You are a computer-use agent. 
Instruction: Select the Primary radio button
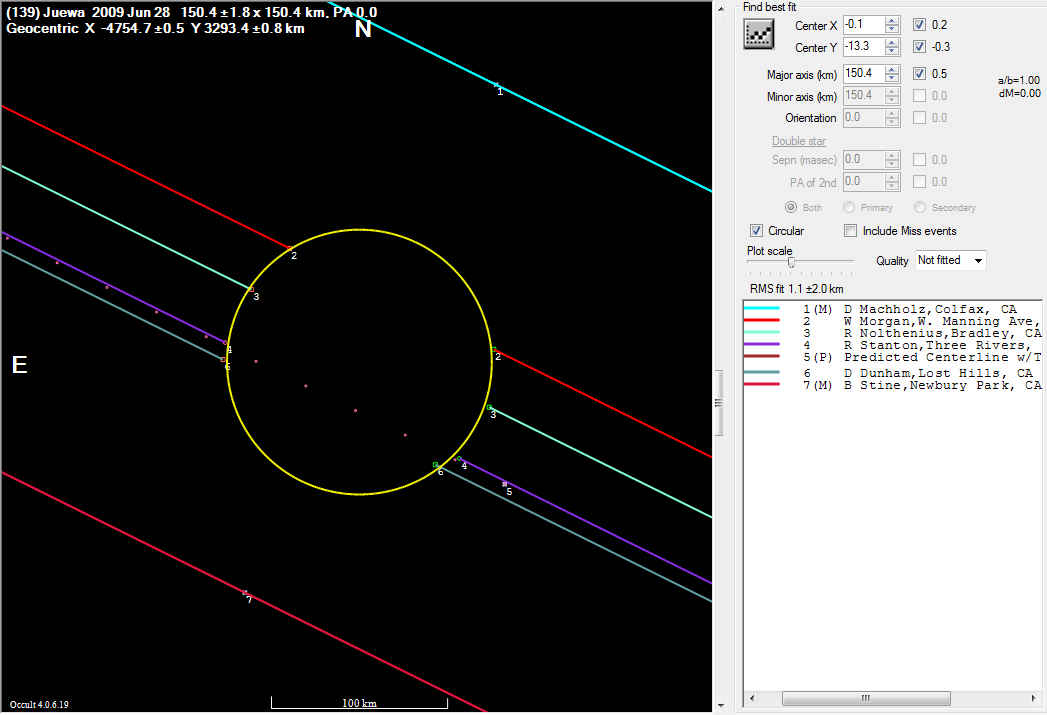[849, 207]
